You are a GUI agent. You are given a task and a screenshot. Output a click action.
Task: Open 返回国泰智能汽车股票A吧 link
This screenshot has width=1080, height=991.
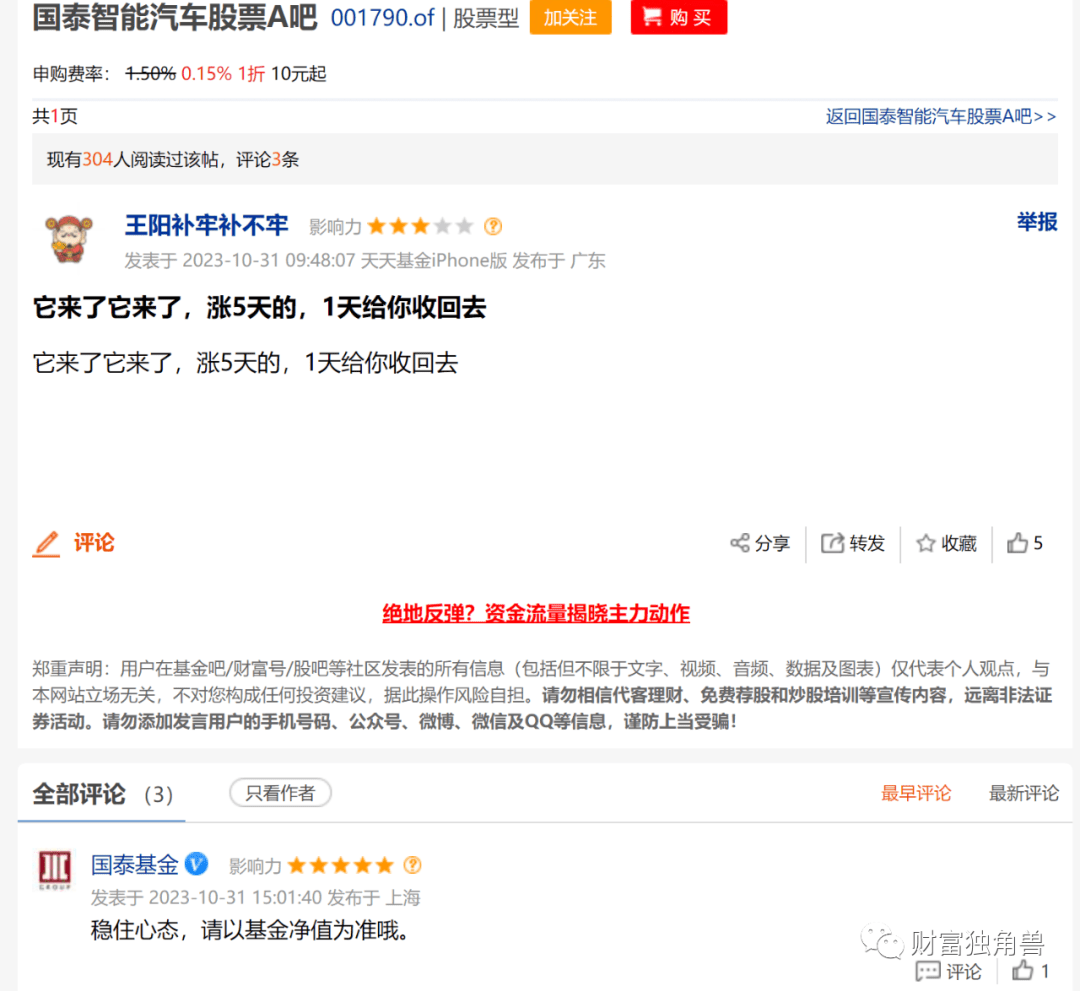(940, 116)
